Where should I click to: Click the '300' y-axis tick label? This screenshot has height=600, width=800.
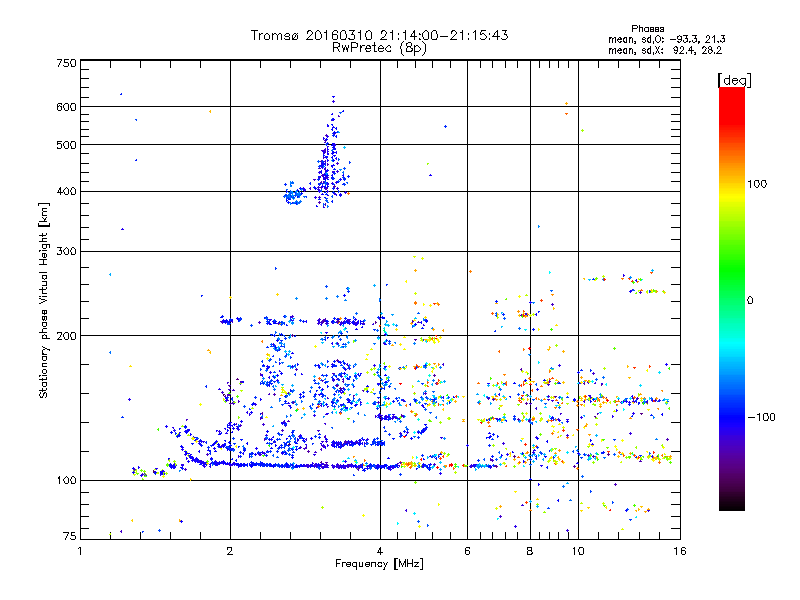tap(66, 251)
